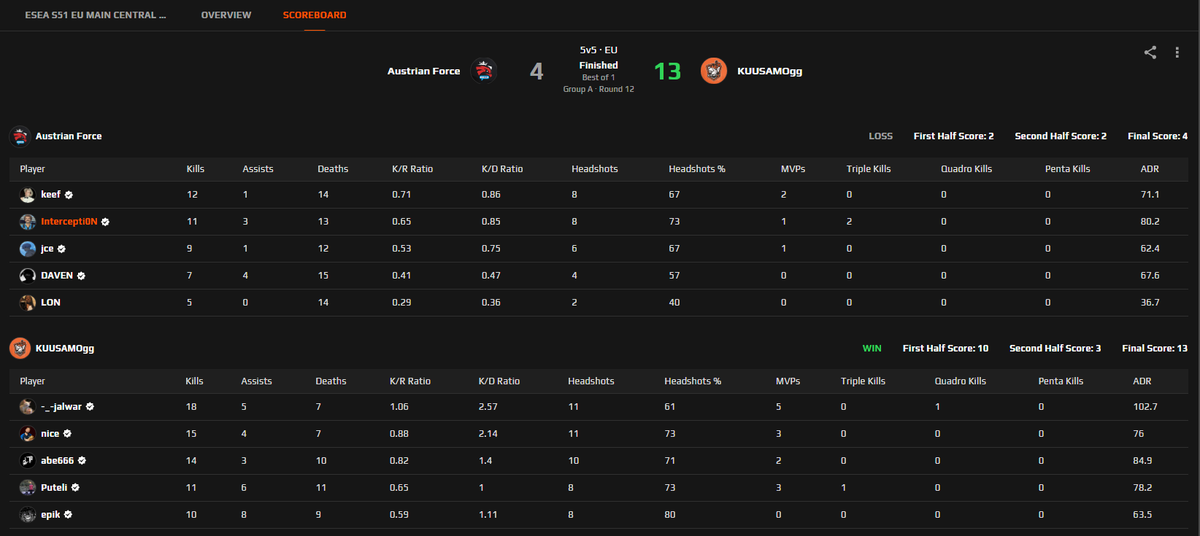Image resolution: width=1200 pixels, height=536 pixels.
Task: Click verified badge next to abe666
Action: point(83,461)
